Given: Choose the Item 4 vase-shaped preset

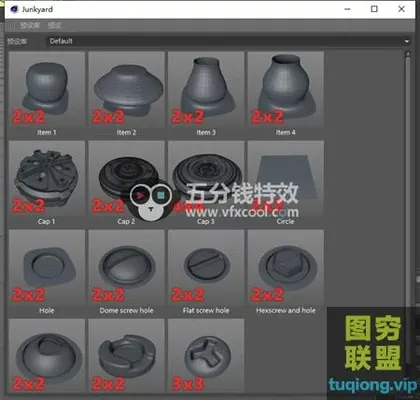Looking at the screenshot, I should click(286, 89).
